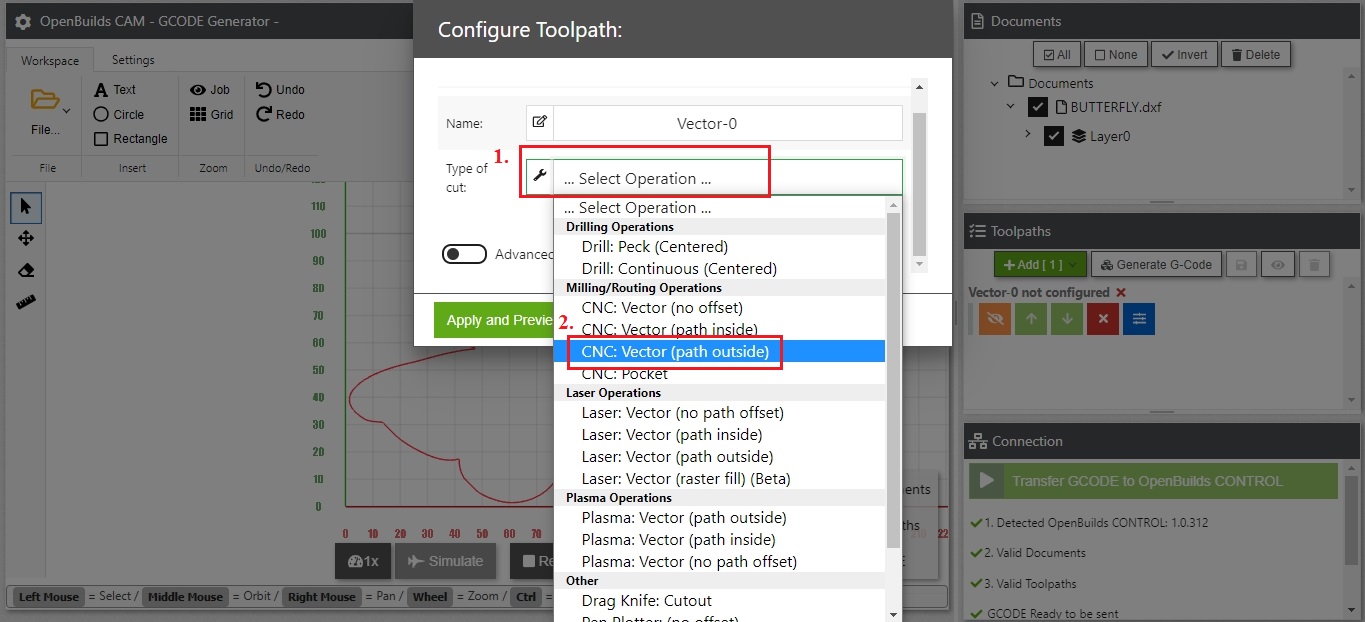
Task: Redo the last action
Action: [x=280, y=114]
